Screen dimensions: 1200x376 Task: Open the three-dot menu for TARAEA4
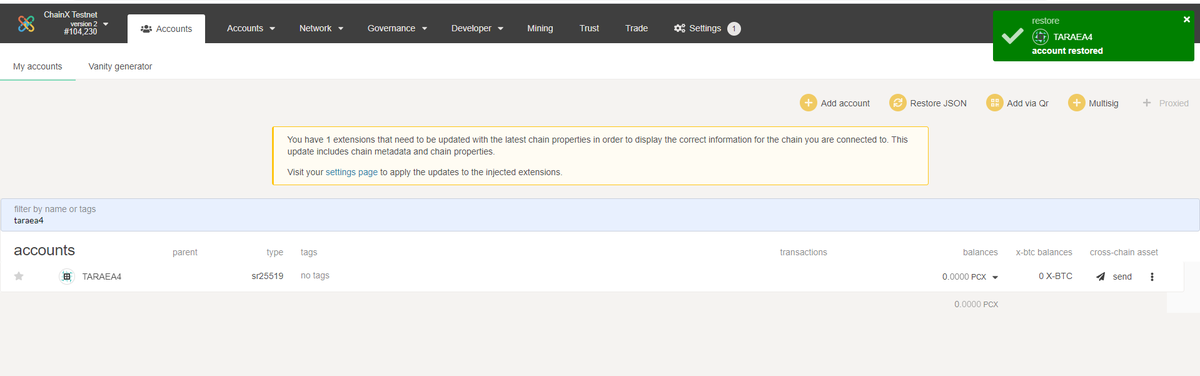tap(1152, 276)
